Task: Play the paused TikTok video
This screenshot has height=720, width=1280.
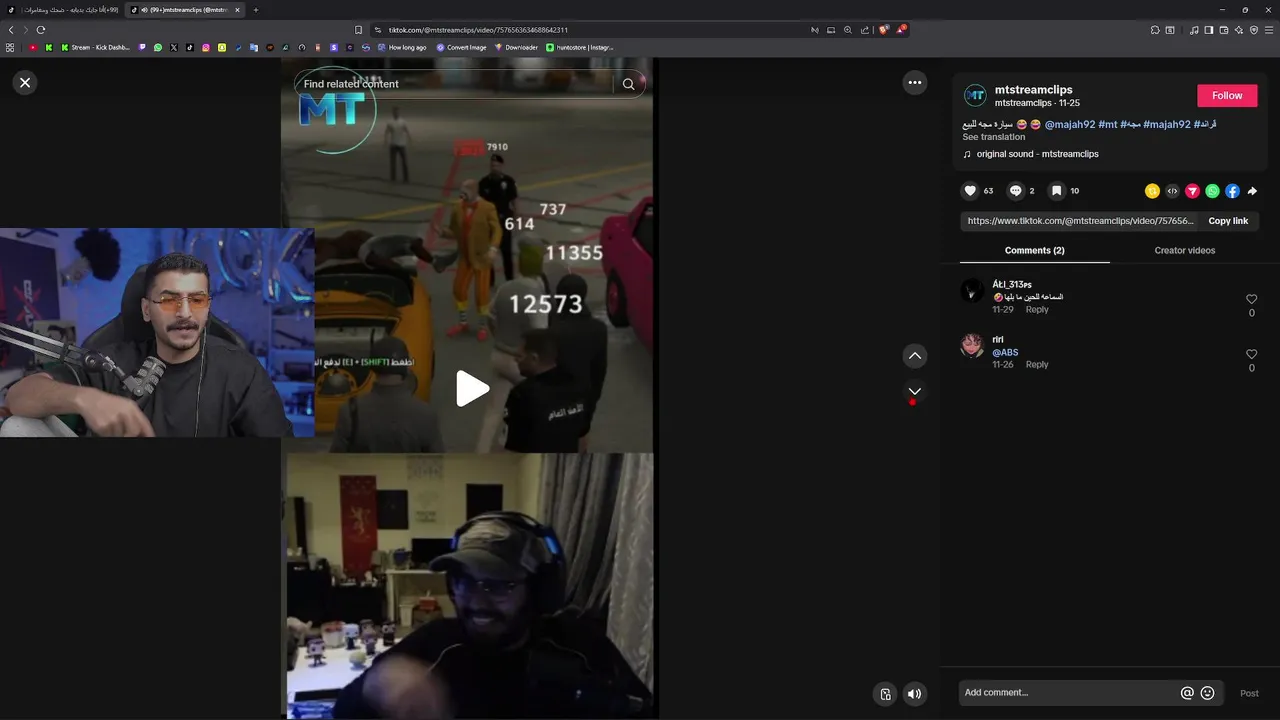Action: 472,389
